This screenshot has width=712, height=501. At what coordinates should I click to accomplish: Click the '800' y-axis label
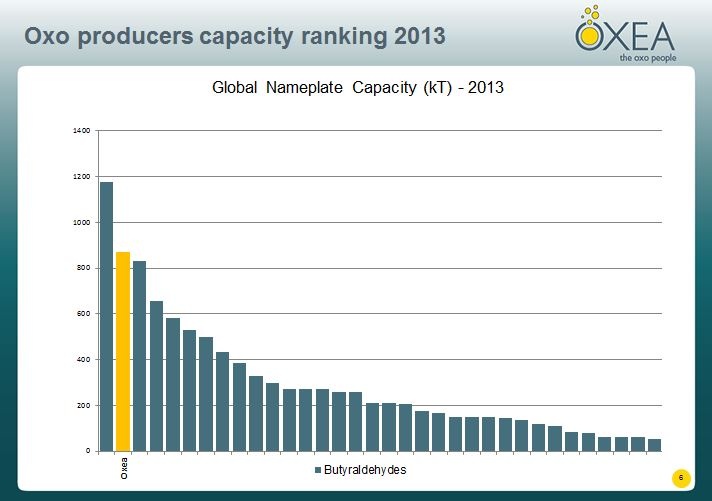pyautogui.click(x=84, y=268)
